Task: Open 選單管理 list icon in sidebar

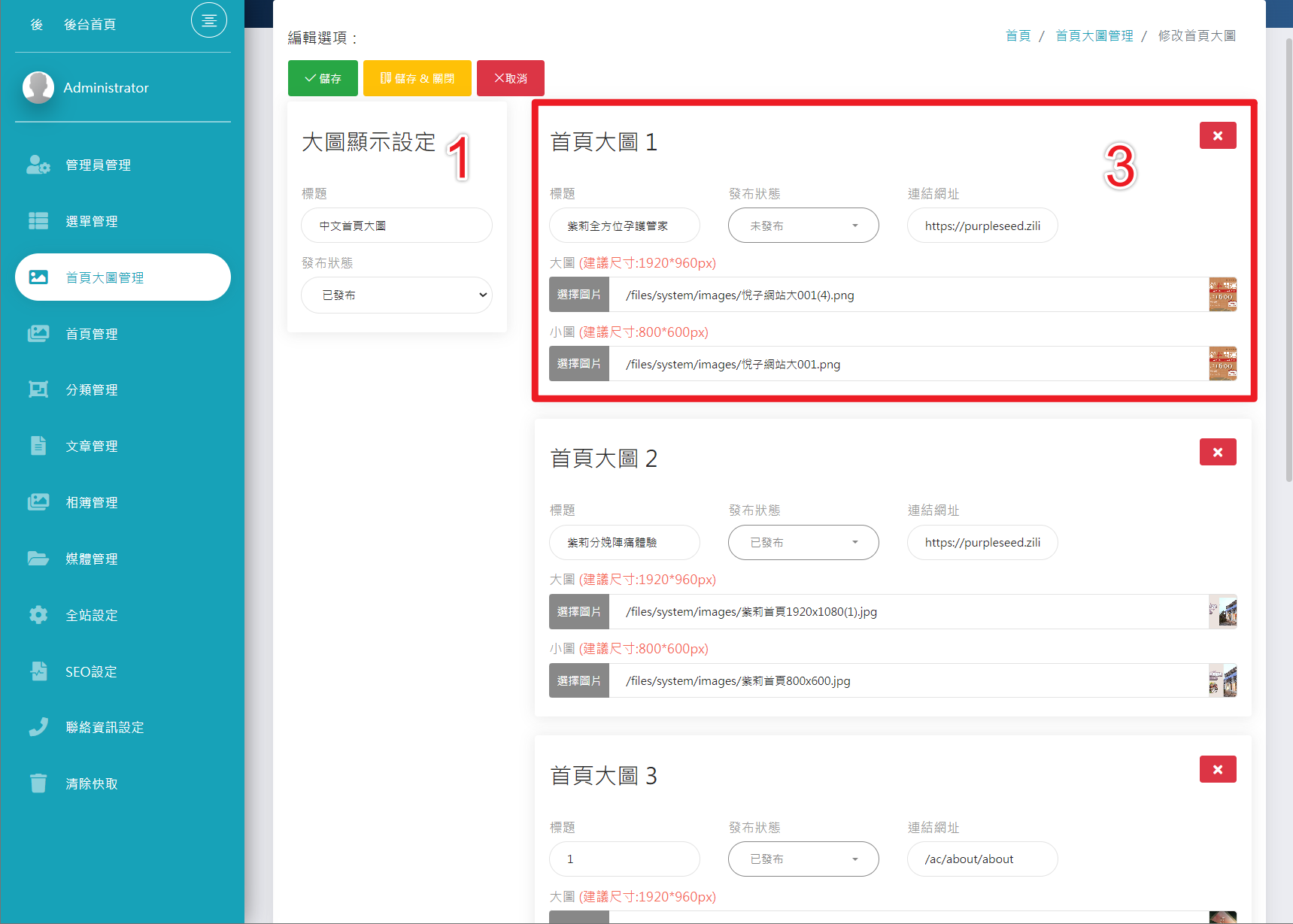Action: point(38,221)
